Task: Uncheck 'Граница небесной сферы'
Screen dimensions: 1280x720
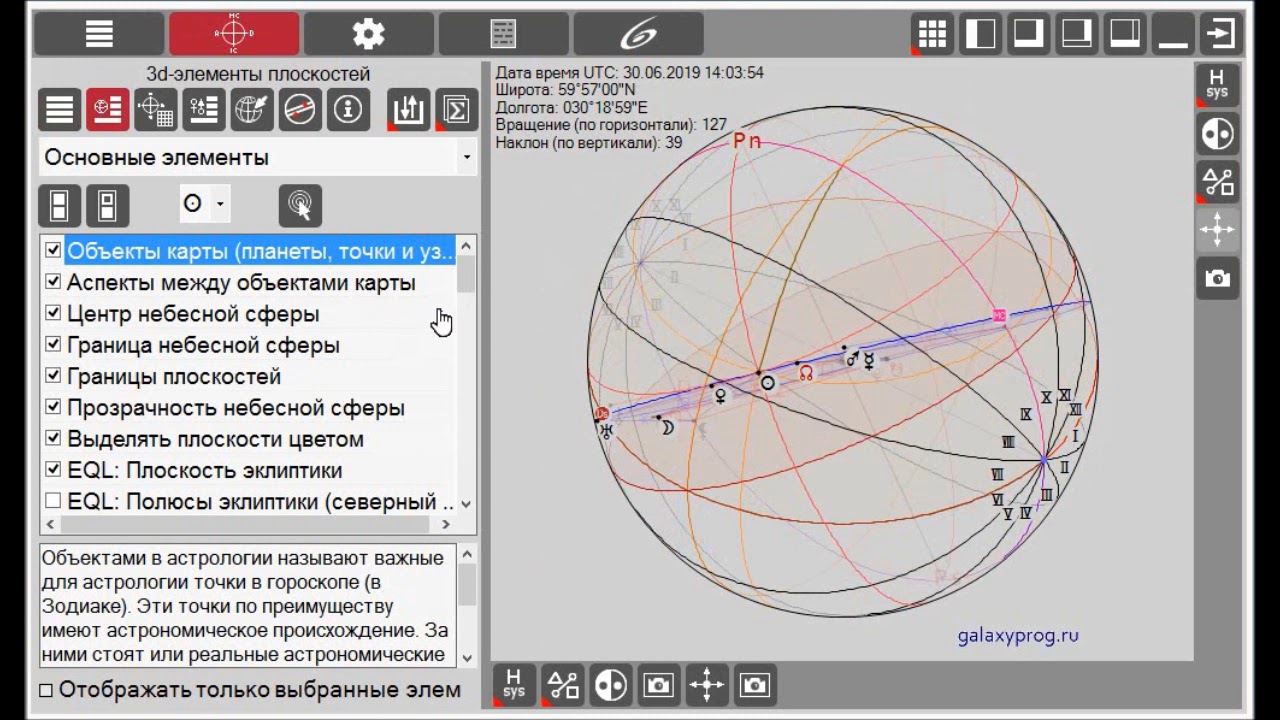Action: click(x=53, y=345)
